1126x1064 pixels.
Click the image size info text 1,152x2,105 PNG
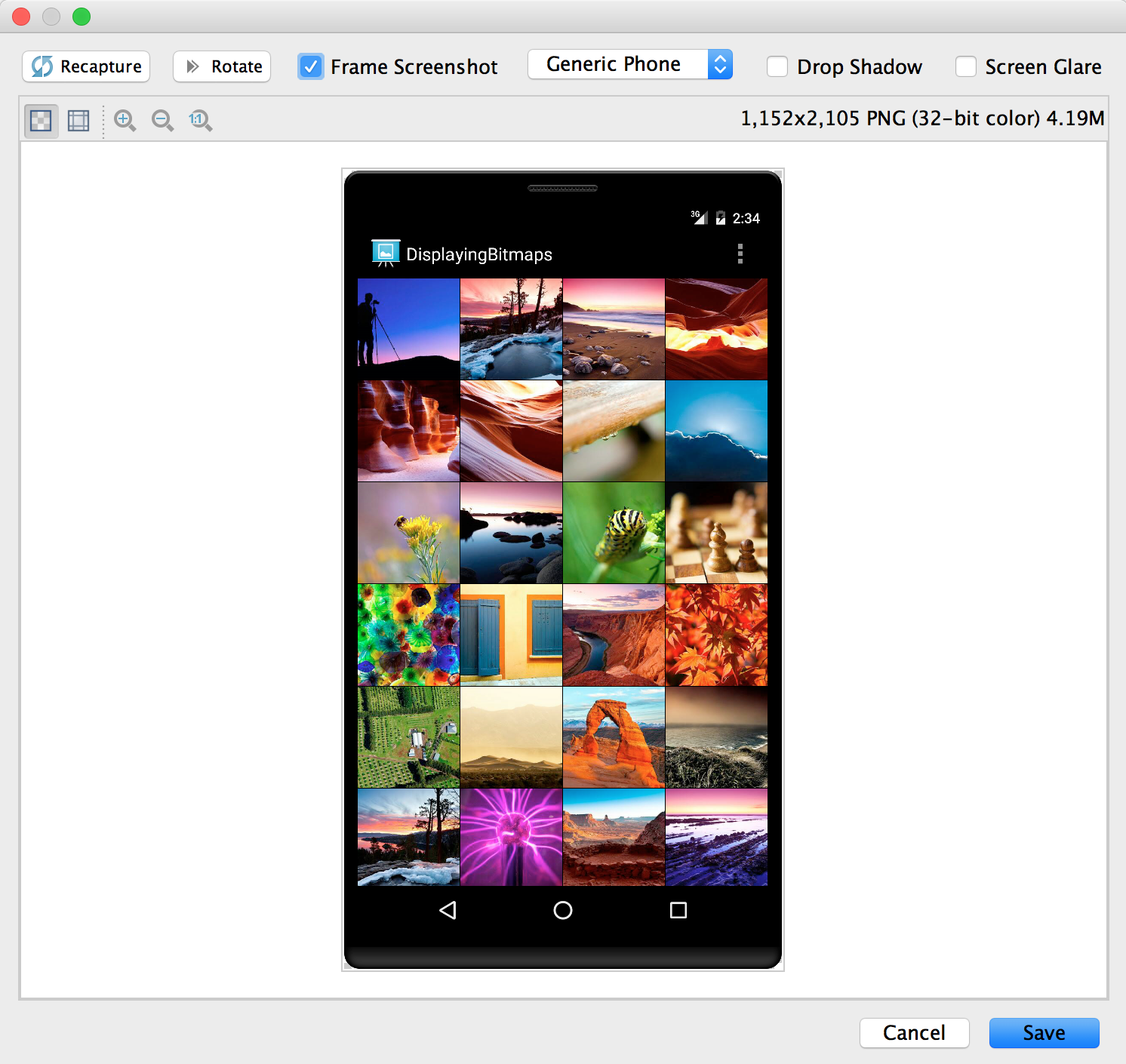pos(922,118)
